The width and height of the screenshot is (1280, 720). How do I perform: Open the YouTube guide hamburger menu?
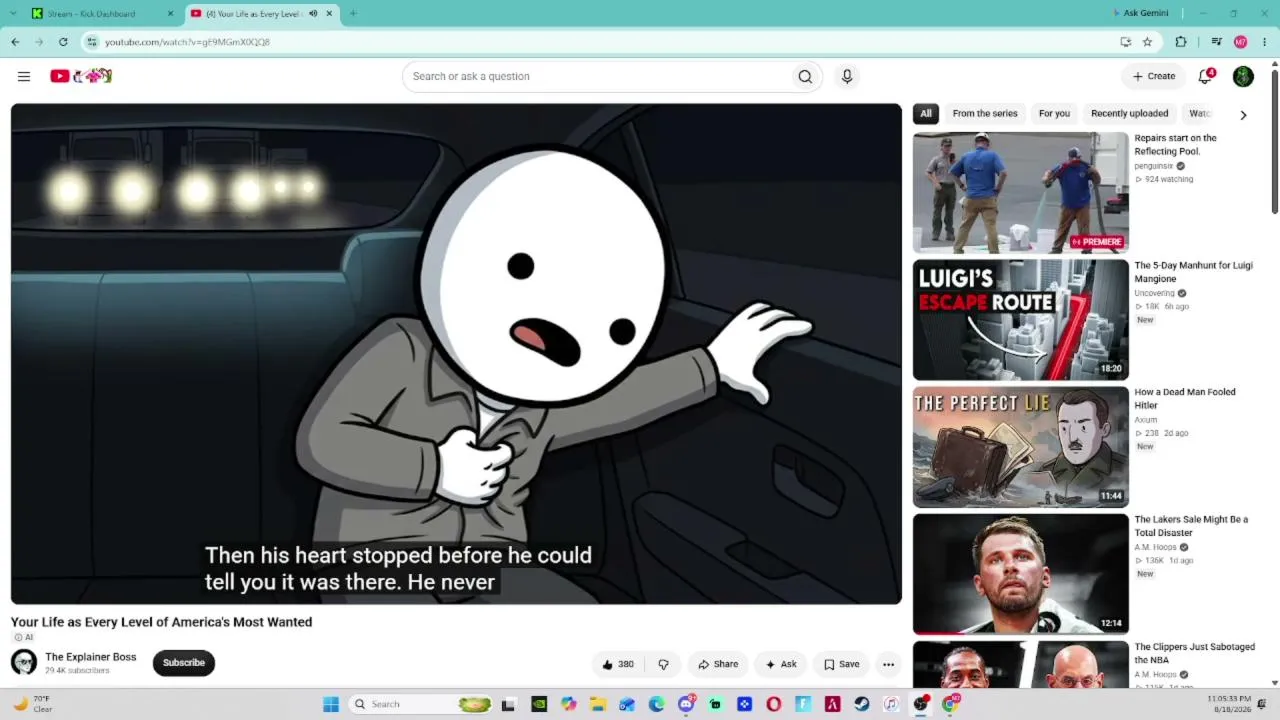[24, 76]
